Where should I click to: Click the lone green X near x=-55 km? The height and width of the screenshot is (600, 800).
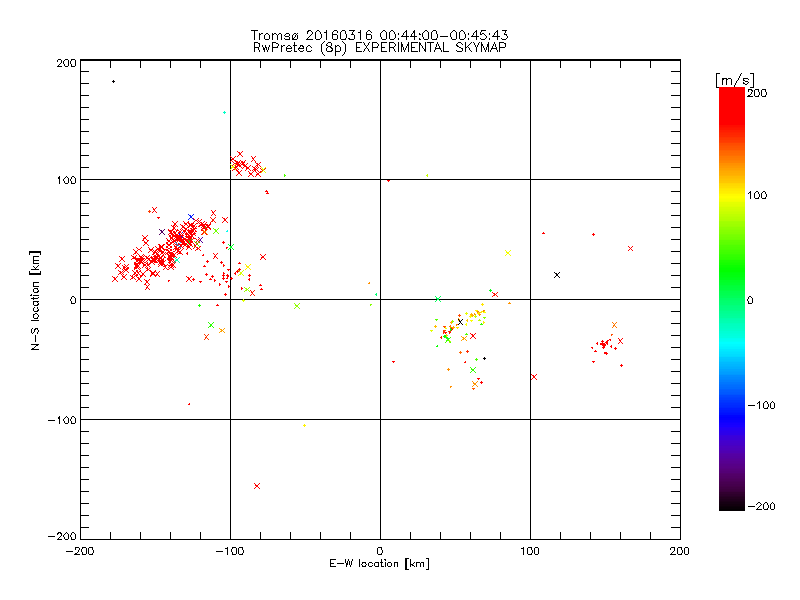[x=297, y=306]
